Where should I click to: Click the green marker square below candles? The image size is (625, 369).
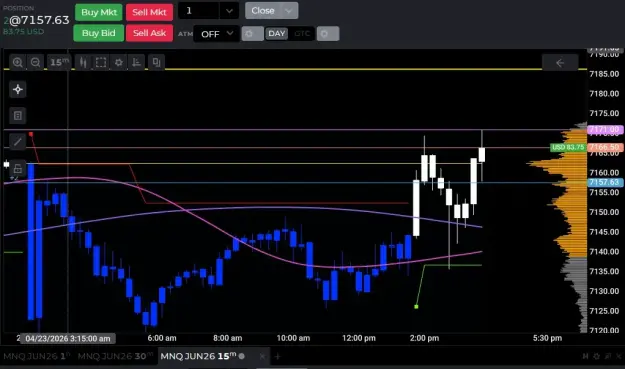(416, 306)
